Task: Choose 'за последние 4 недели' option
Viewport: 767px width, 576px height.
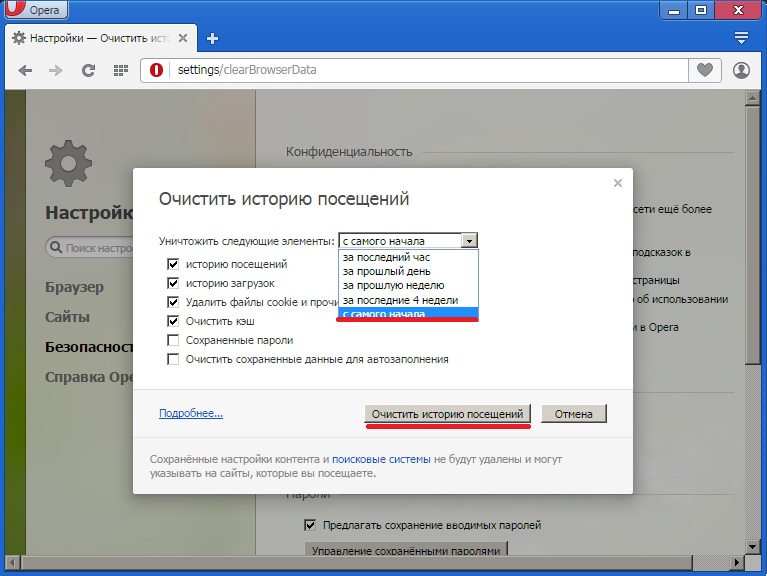Action: point(408,300)
